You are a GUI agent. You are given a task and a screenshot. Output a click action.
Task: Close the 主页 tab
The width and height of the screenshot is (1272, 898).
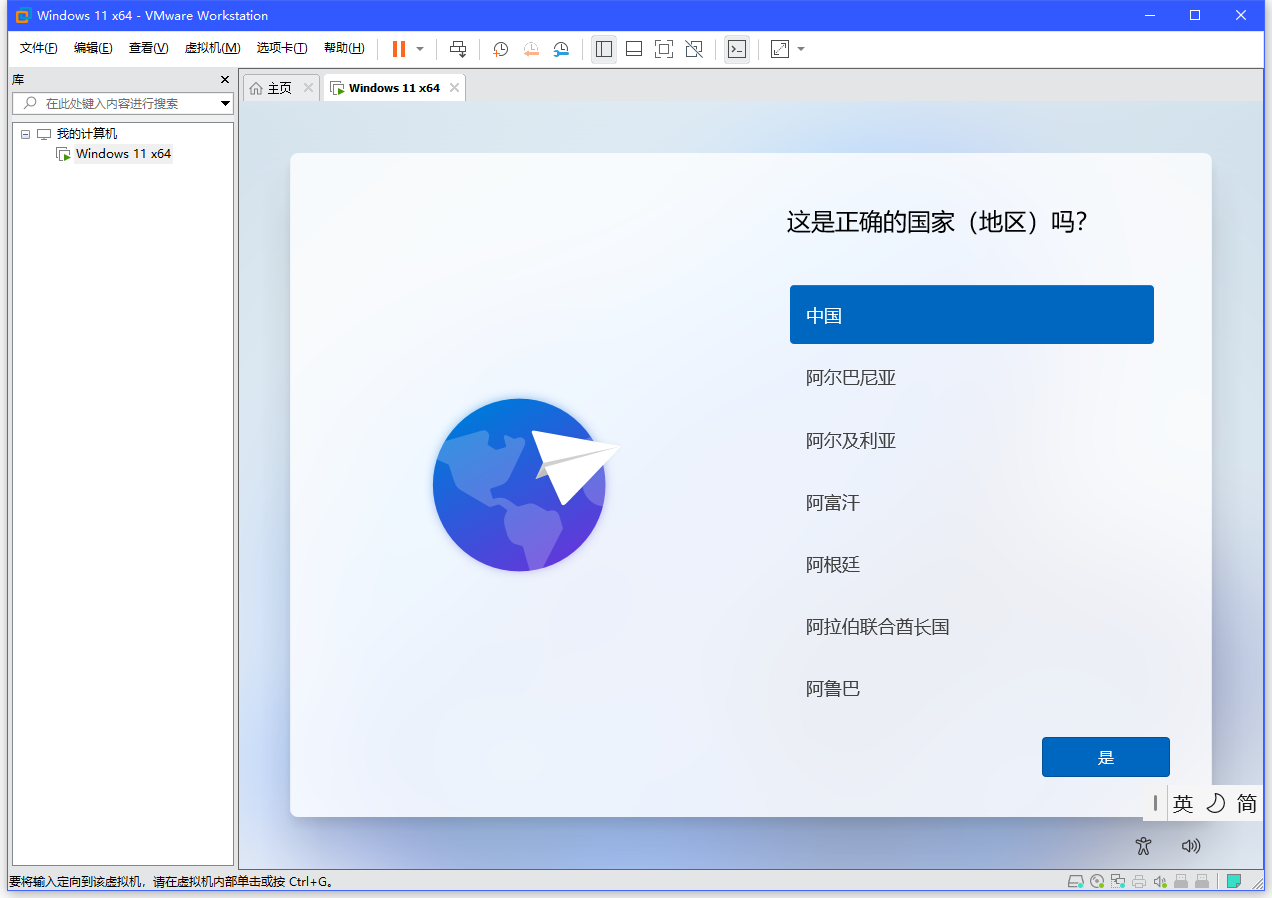pos(308,88)
